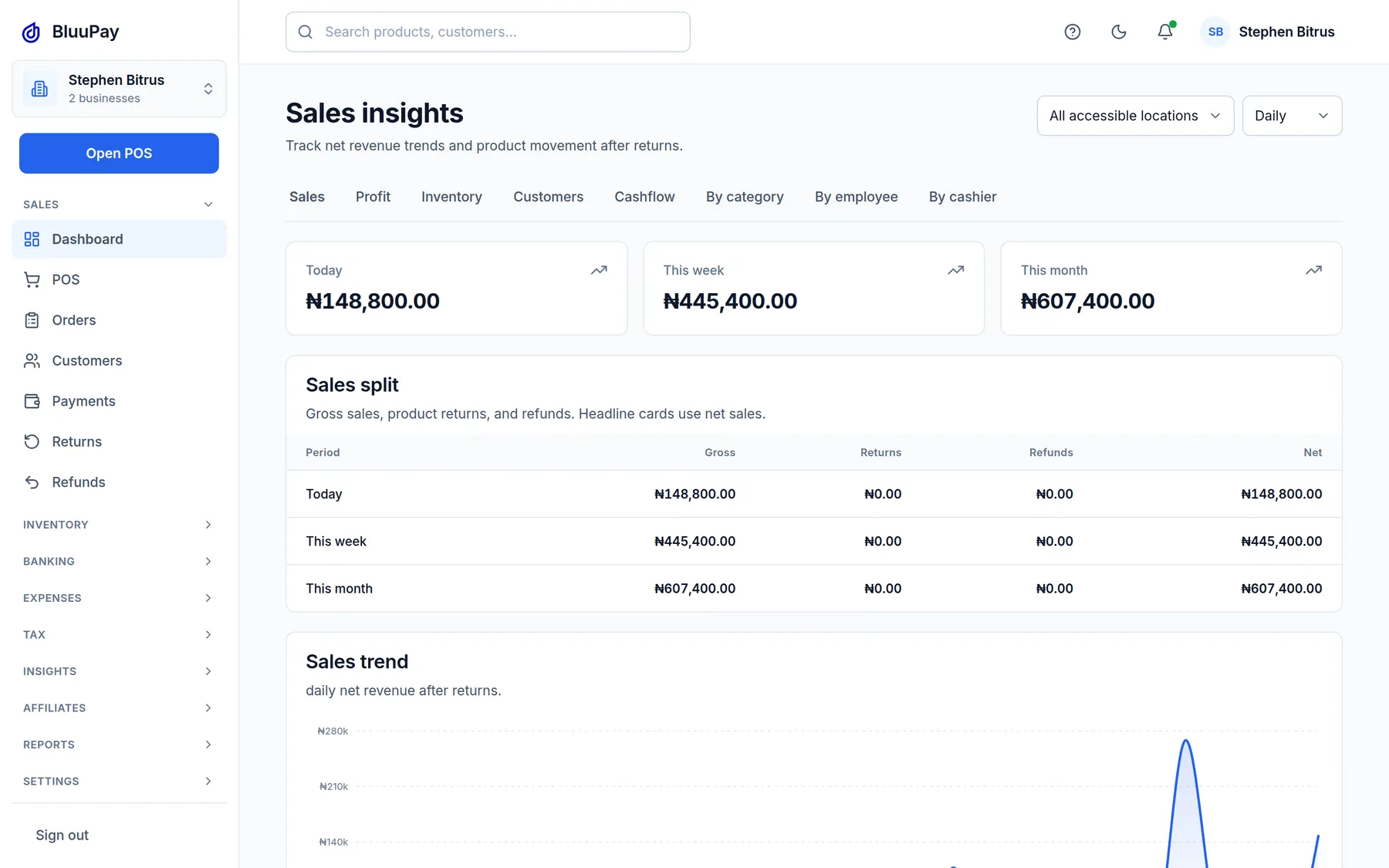Switch to the By cashier tab
The width and height of the screenshot is (1389, 868).
(x=962, y=197)
